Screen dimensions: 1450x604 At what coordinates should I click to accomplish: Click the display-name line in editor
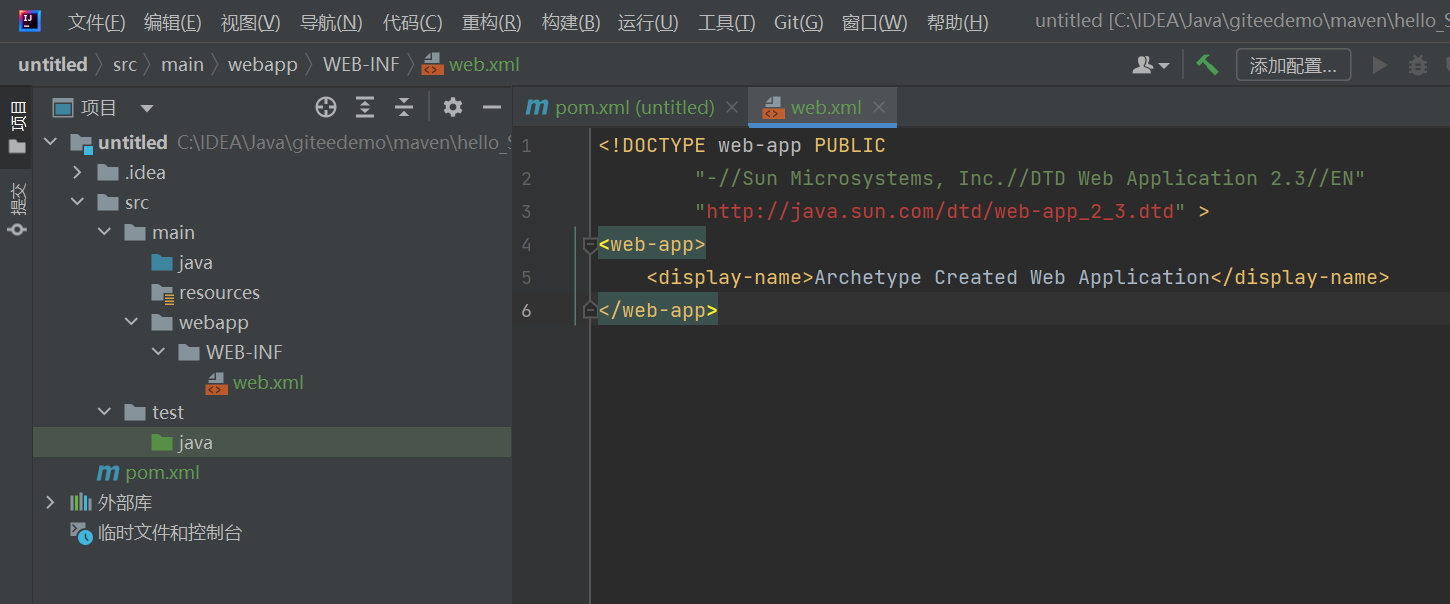(x=1018, y=278)
